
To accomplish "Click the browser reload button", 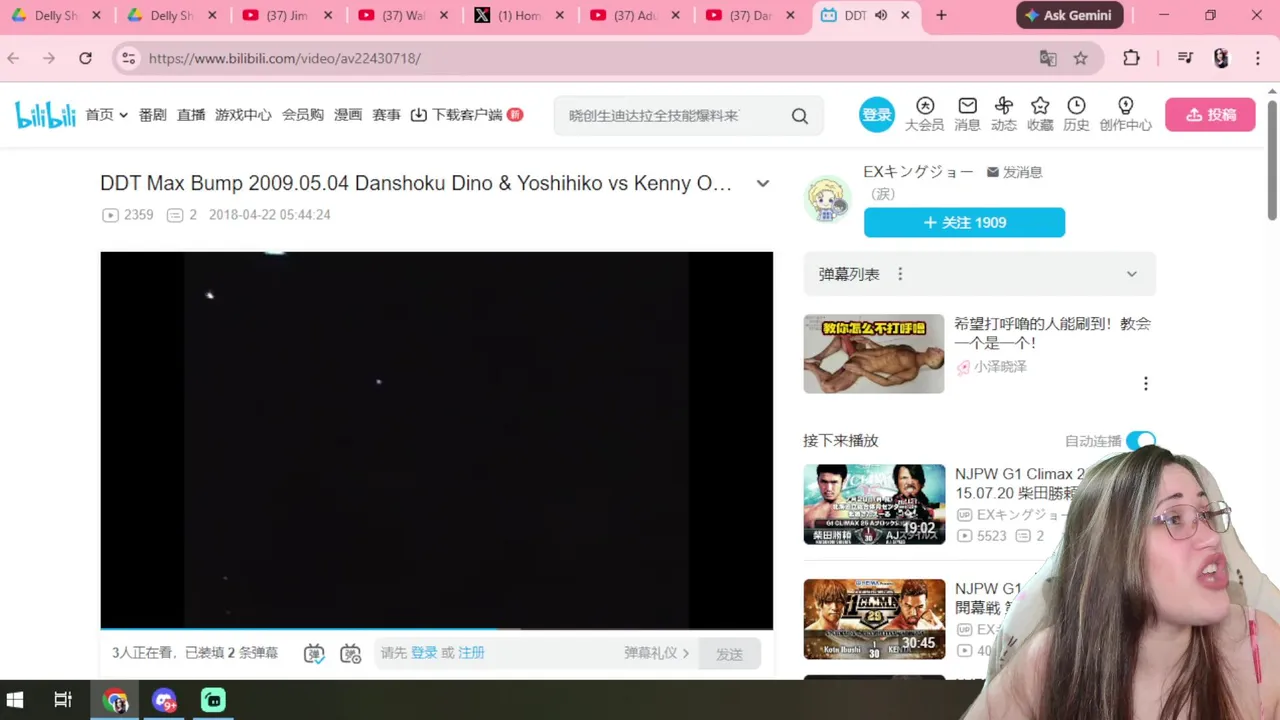I will 85,58.
